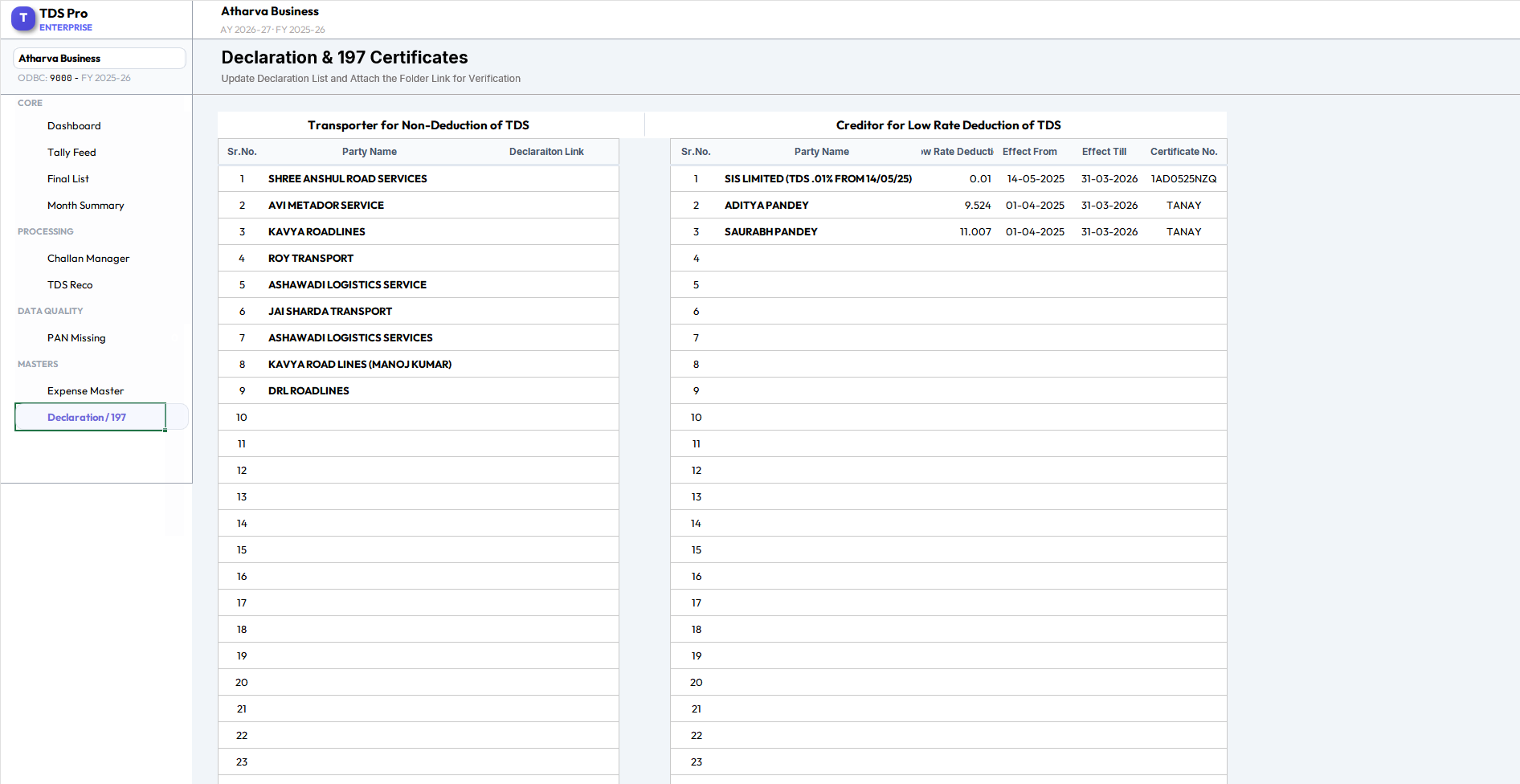Screen dimensions: 1520x784
Task: Open the TDS Reco page
Action: coord(70,284)
